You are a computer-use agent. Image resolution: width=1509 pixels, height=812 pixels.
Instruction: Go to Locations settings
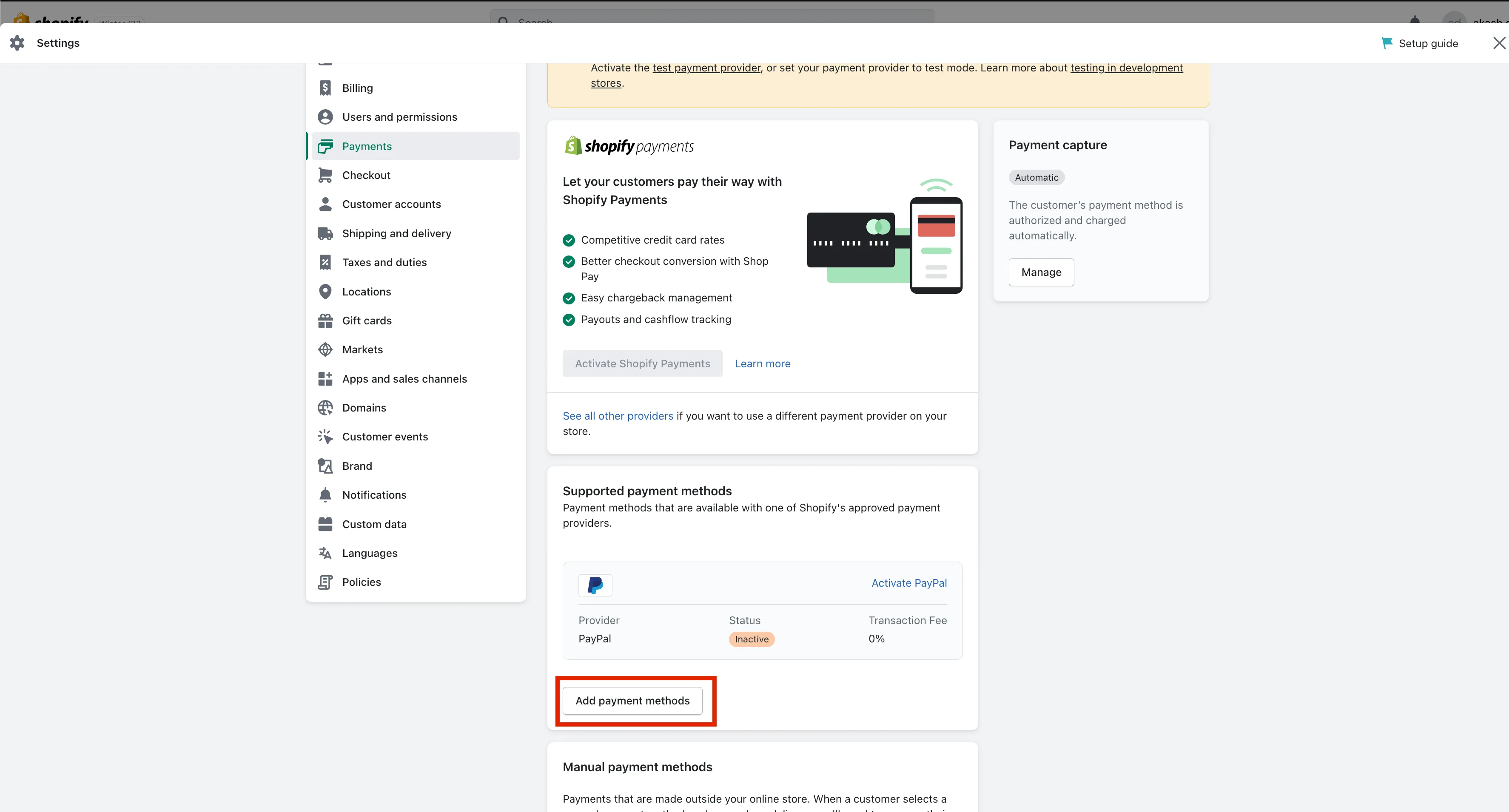(416, 292)
